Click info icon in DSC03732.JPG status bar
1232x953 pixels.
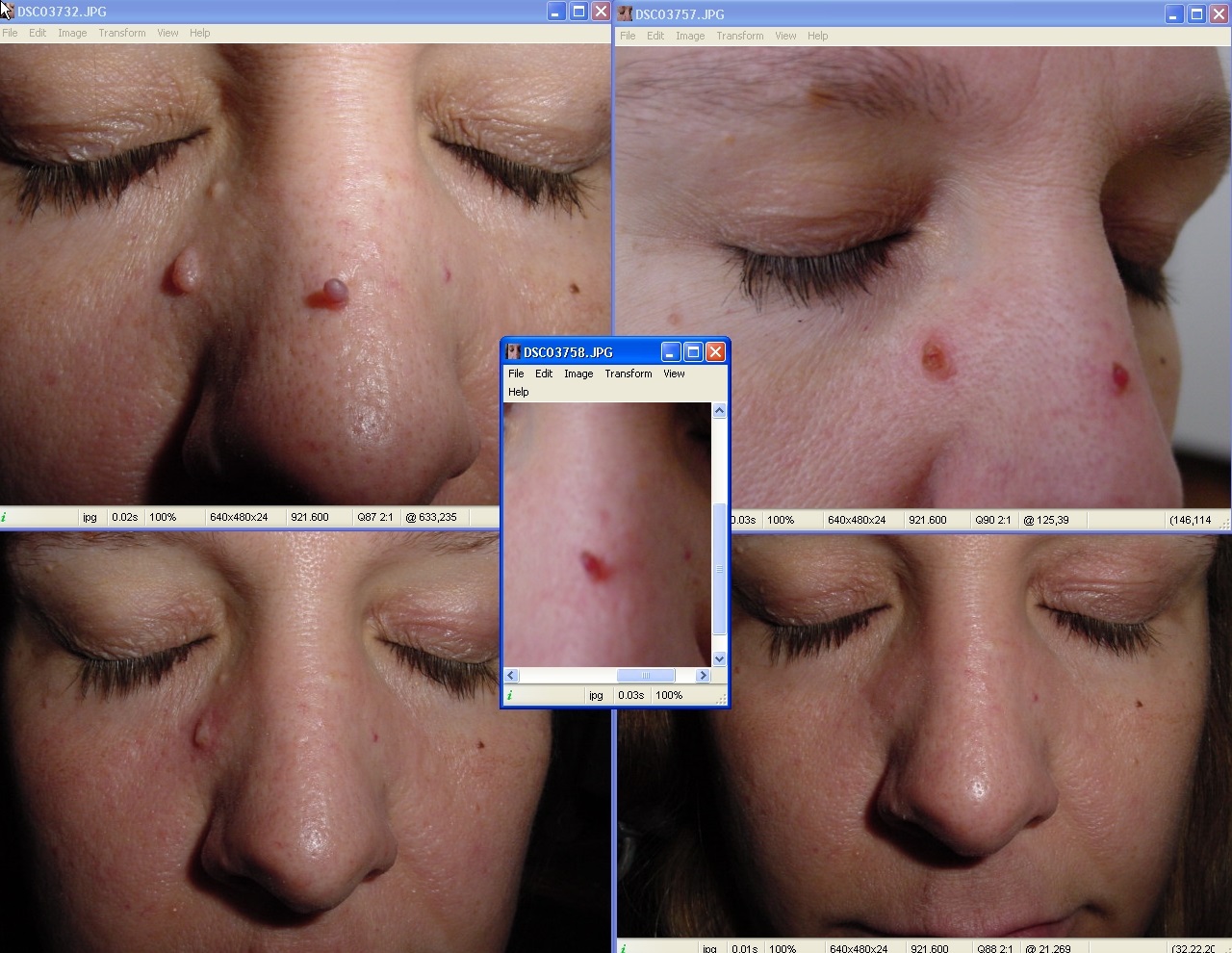4,517
